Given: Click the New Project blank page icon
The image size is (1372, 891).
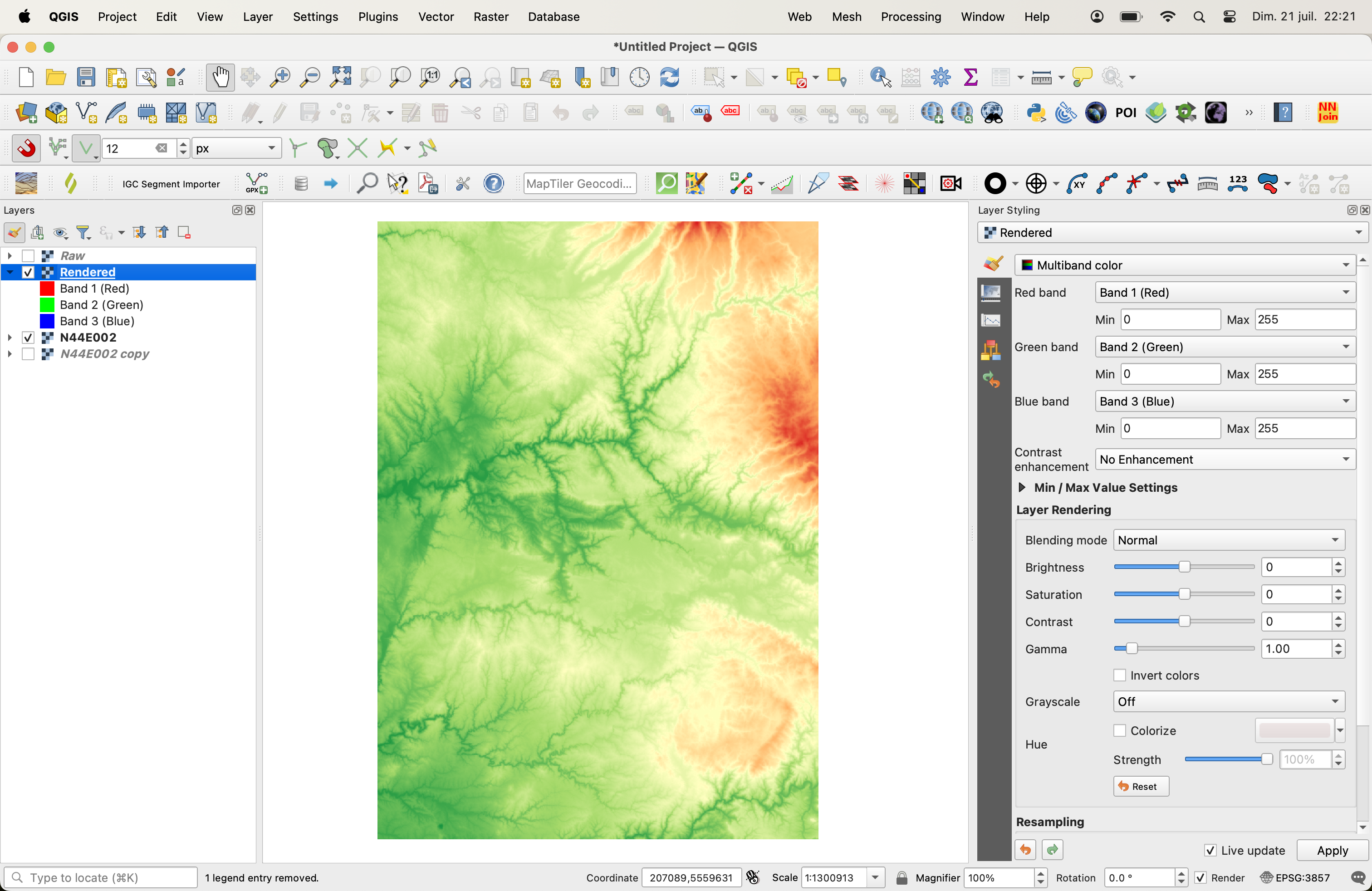Looking at the screenshot, I should tap(26, 77).
